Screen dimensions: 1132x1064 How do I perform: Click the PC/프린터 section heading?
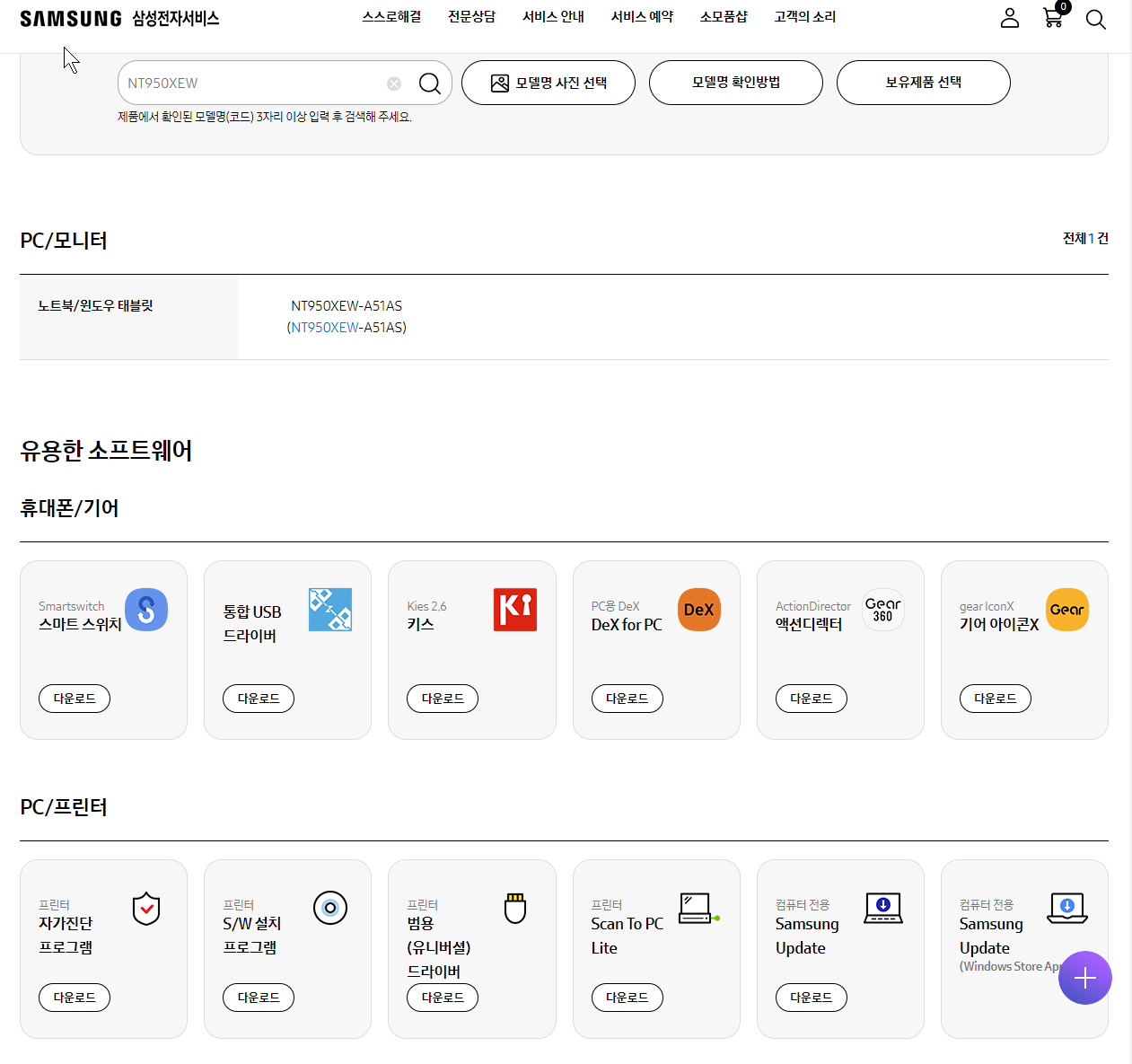pos(64,807)
